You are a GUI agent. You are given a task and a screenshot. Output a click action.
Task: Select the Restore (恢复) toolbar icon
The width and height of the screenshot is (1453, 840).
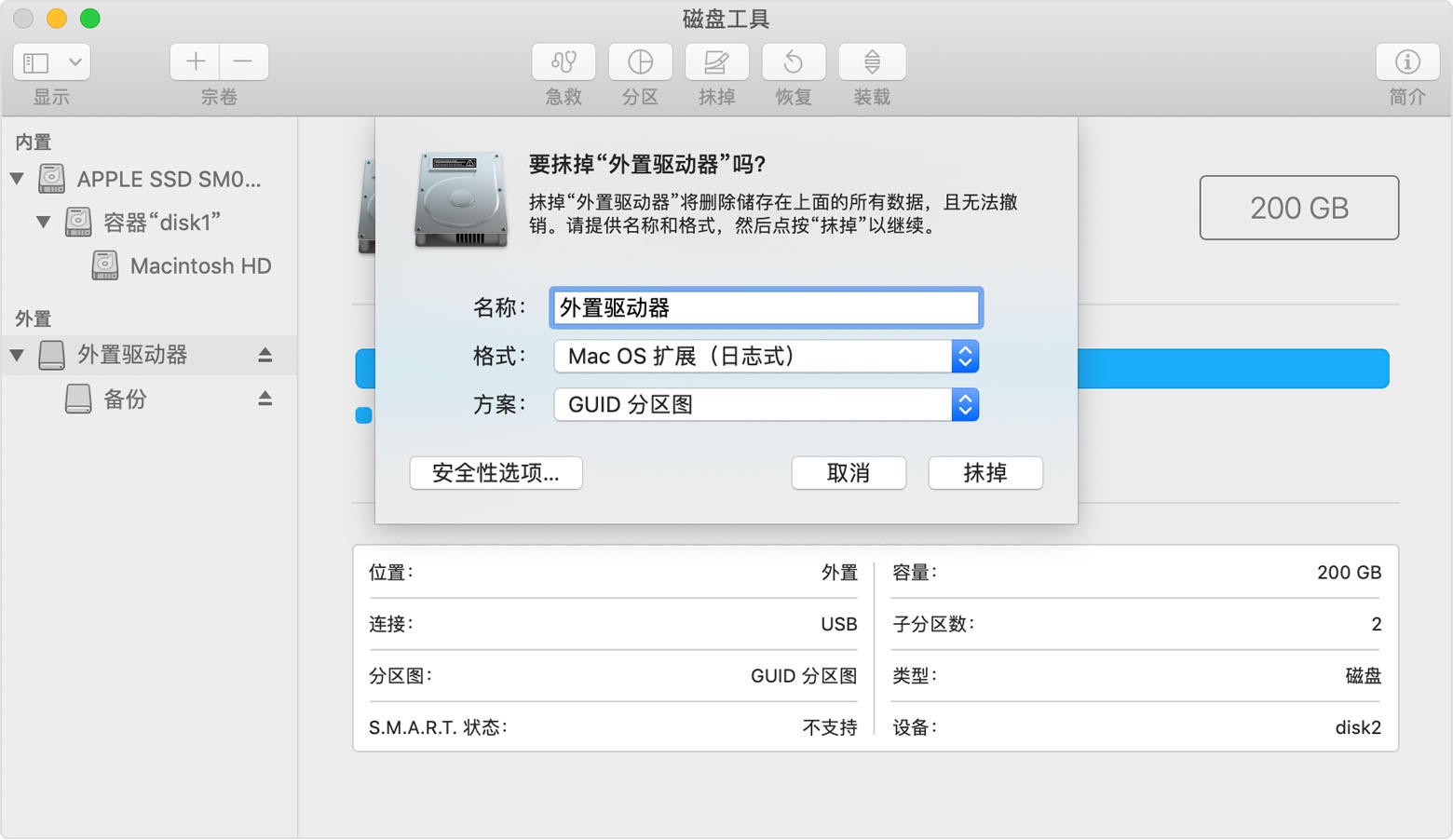point(794,62)
